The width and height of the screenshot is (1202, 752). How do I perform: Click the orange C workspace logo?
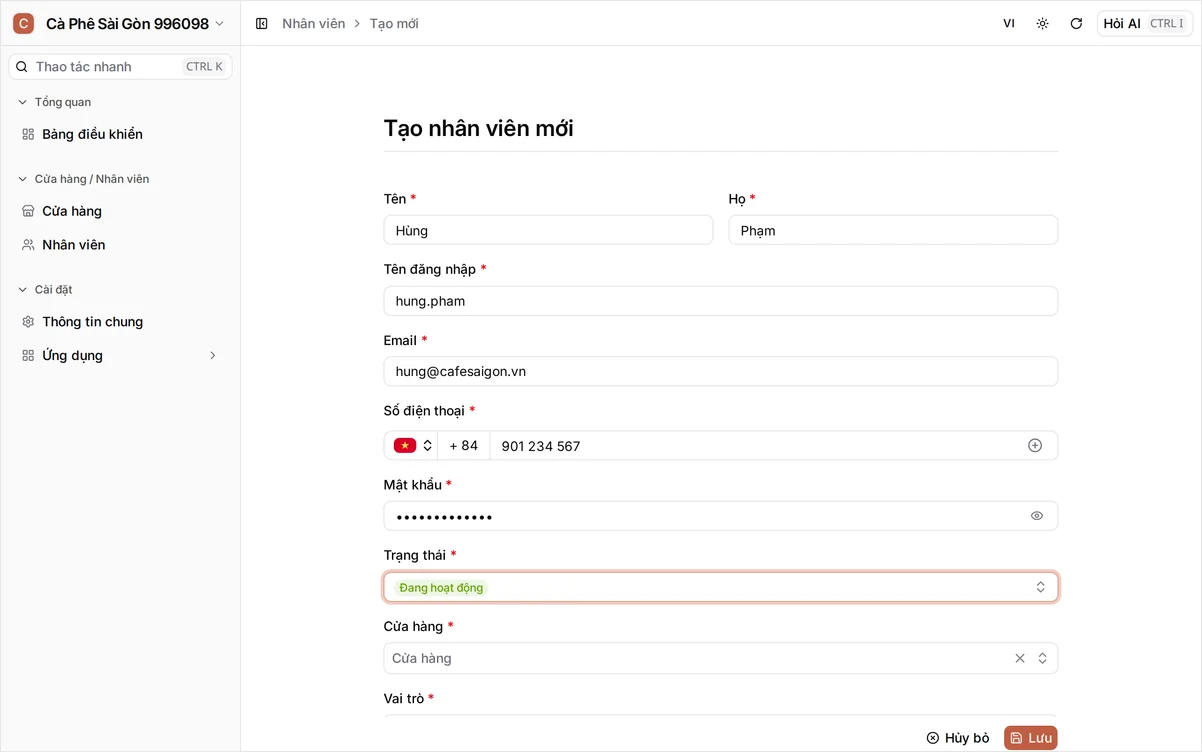point(23,23)
